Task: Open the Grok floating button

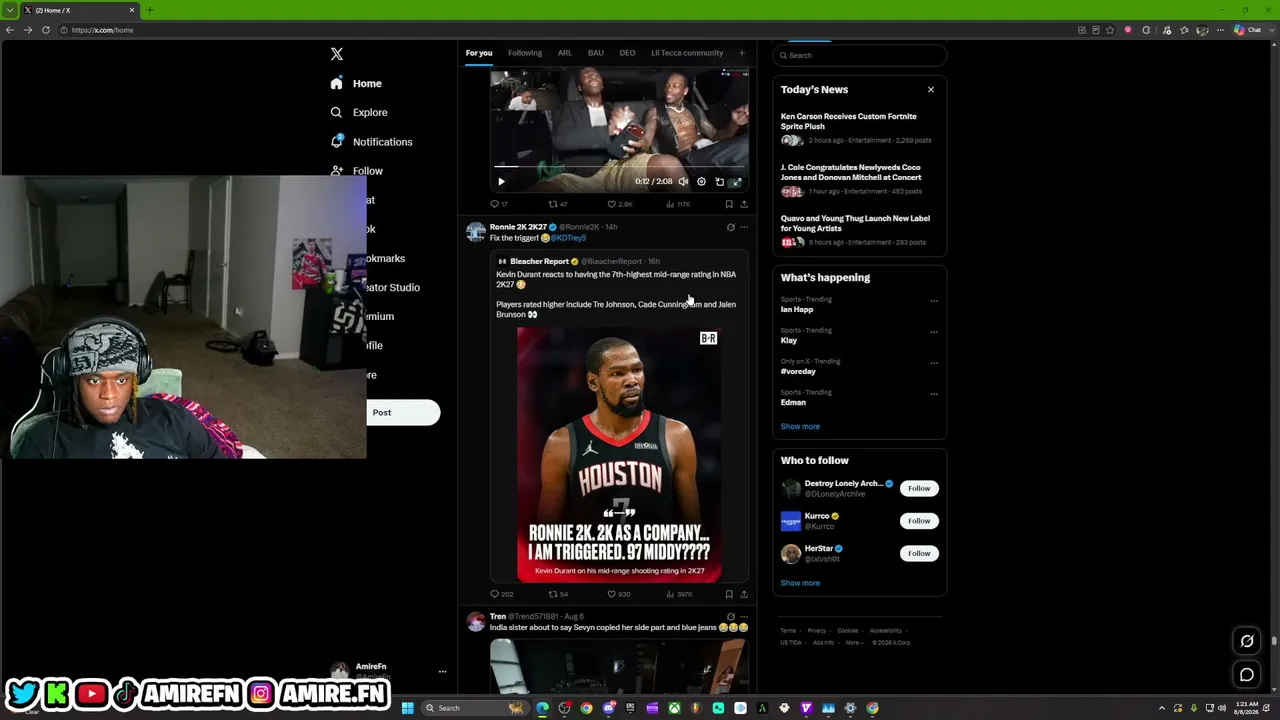Action: [x=1247, y=641]
